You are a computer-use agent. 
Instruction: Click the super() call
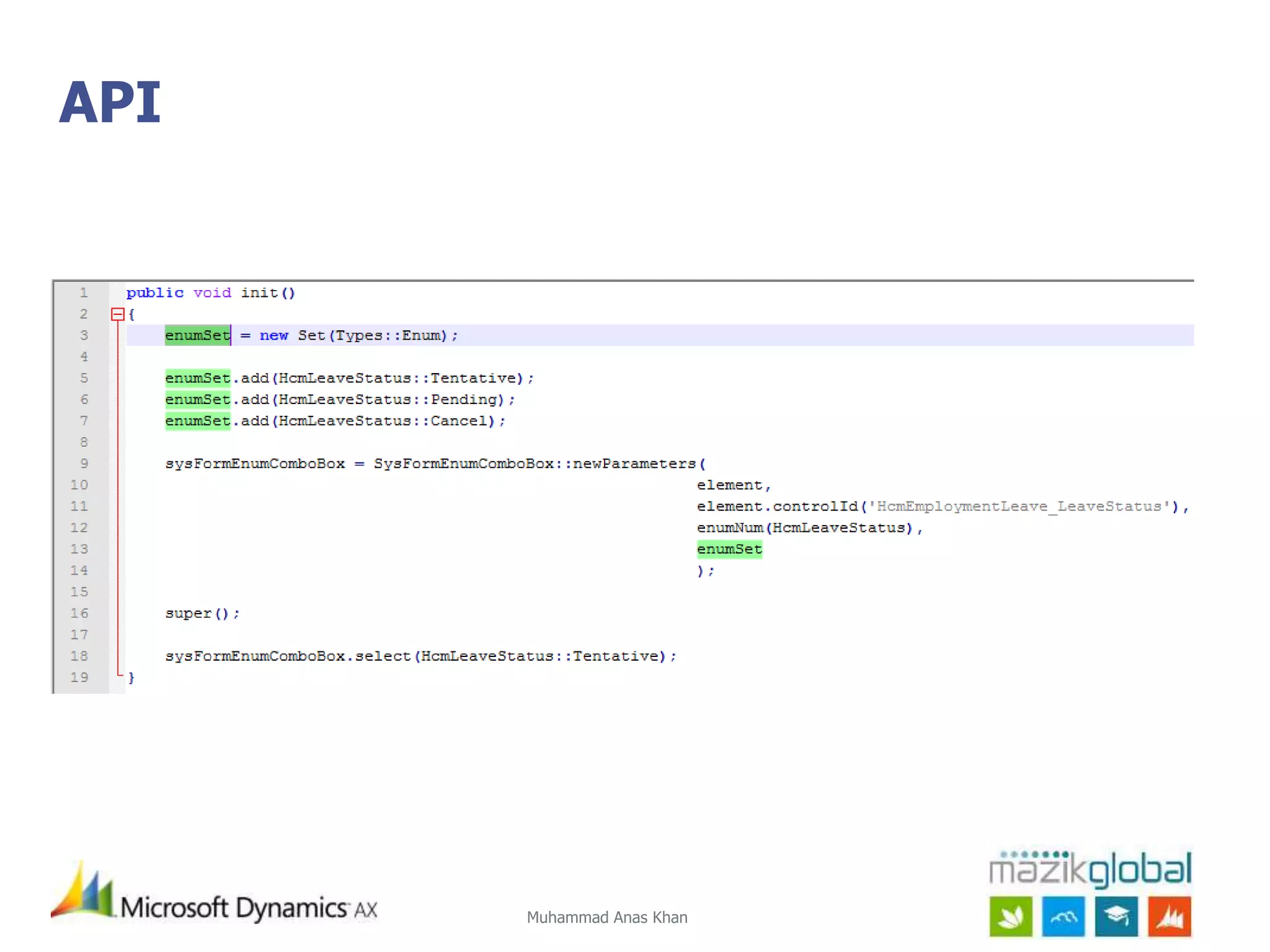click(x=202, y=613)
